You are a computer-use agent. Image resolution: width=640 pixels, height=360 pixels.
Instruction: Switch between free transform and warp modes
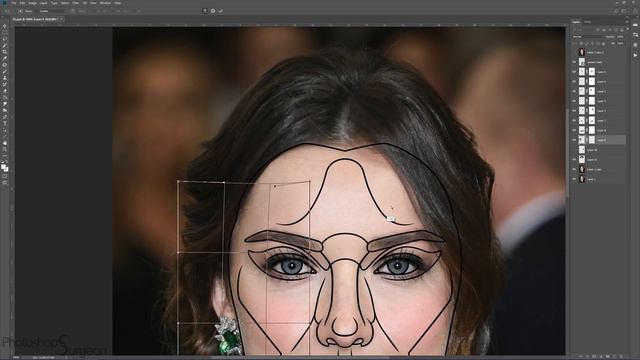coord(204,11)
